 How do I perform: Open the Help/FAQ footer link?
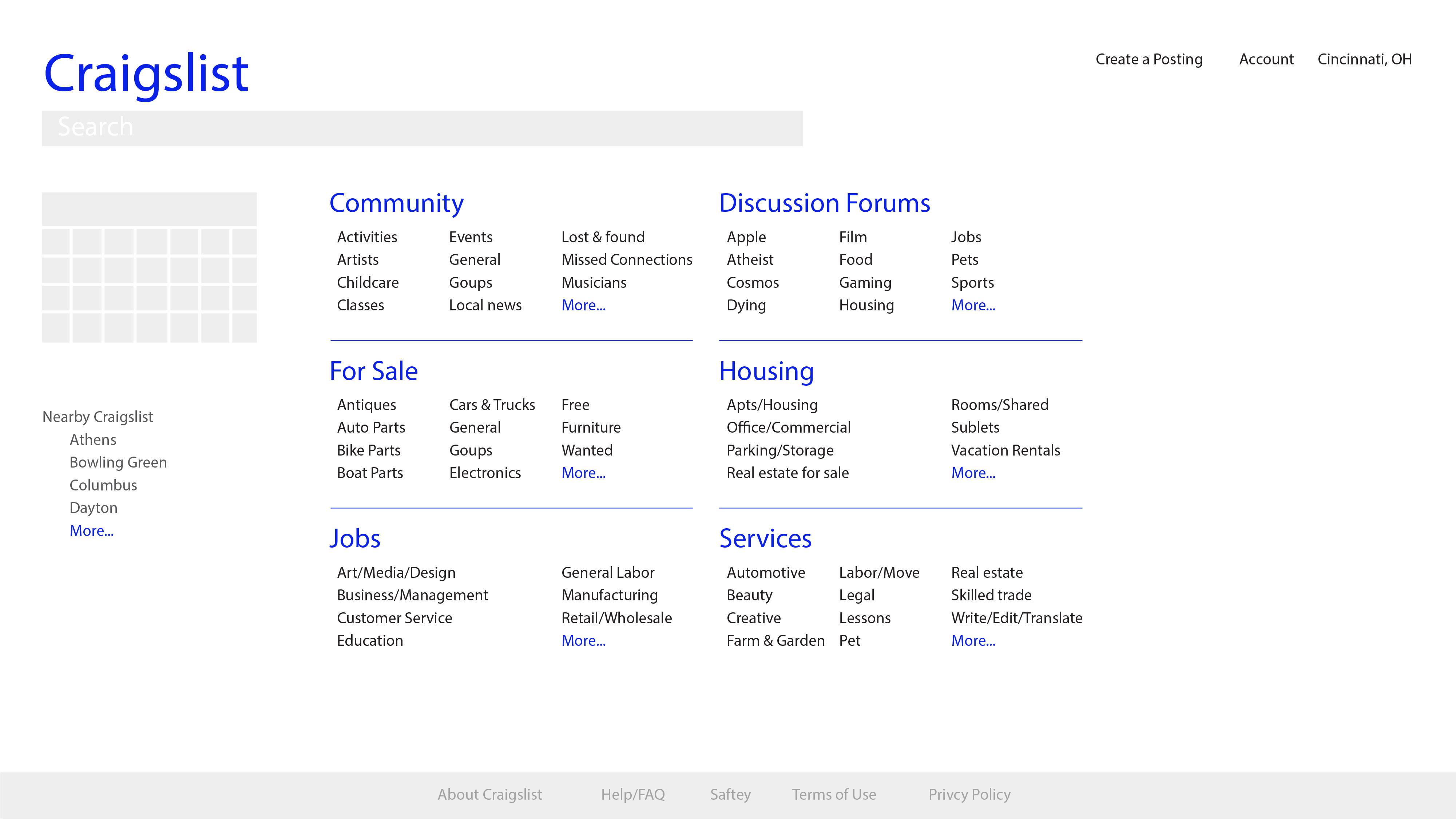pos(632,795)
